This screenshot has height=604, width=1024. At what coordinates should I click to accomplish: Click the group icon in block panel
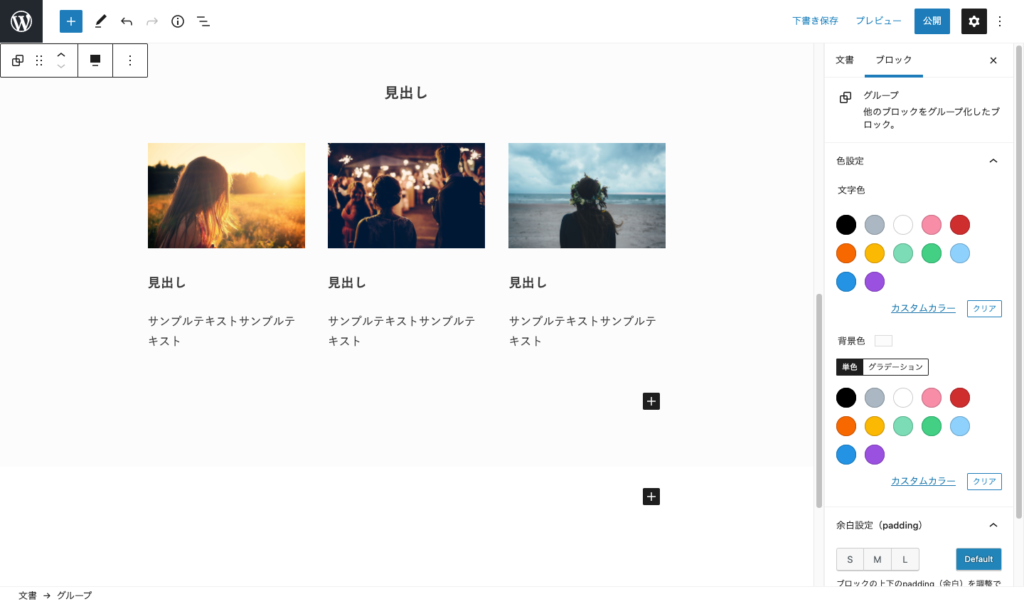pos(845,97)
